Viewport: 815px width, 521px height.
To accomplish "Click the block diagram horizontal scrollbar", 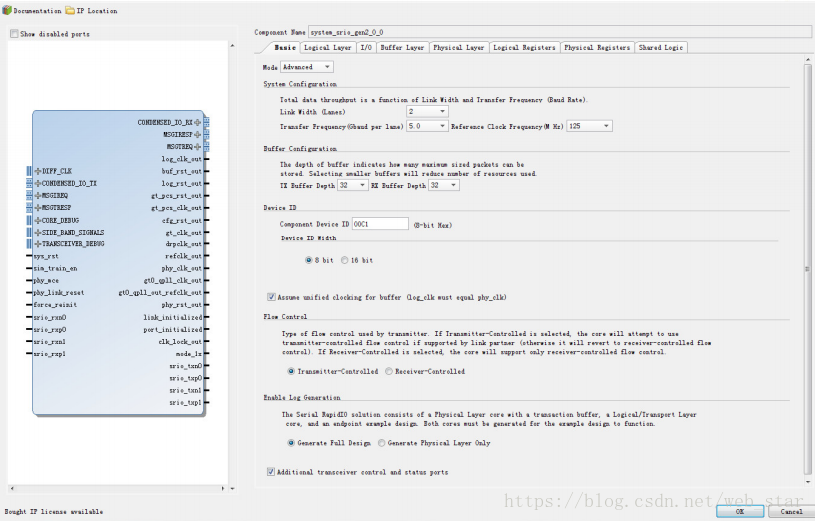I will pyautogui.click(x=118, y=489).
